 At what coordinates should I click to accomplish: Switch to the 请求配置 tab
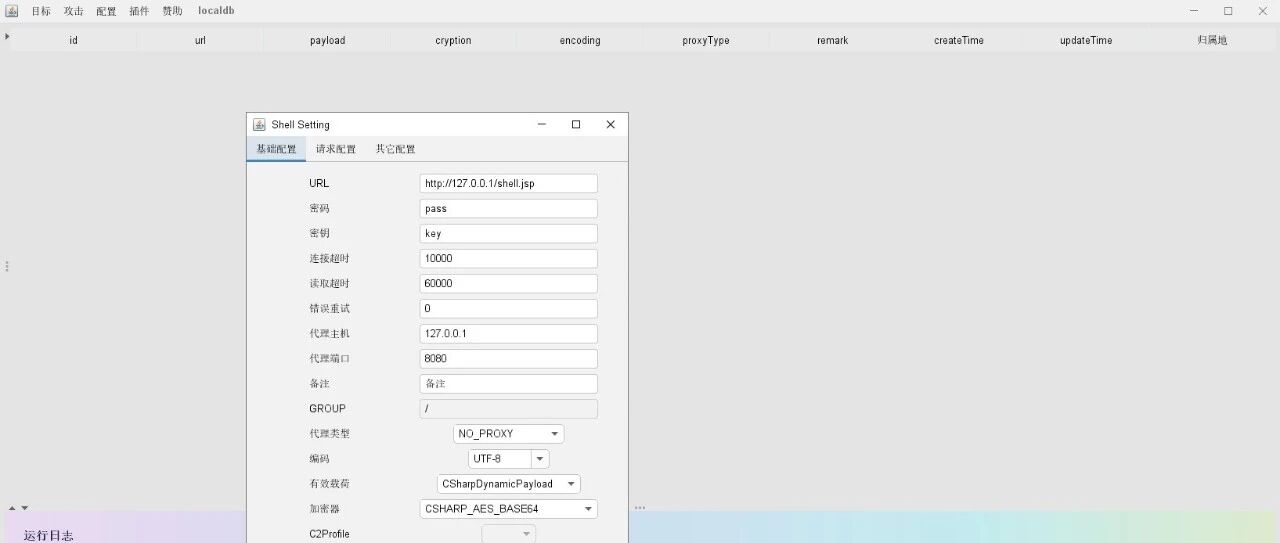coord(336,149)
